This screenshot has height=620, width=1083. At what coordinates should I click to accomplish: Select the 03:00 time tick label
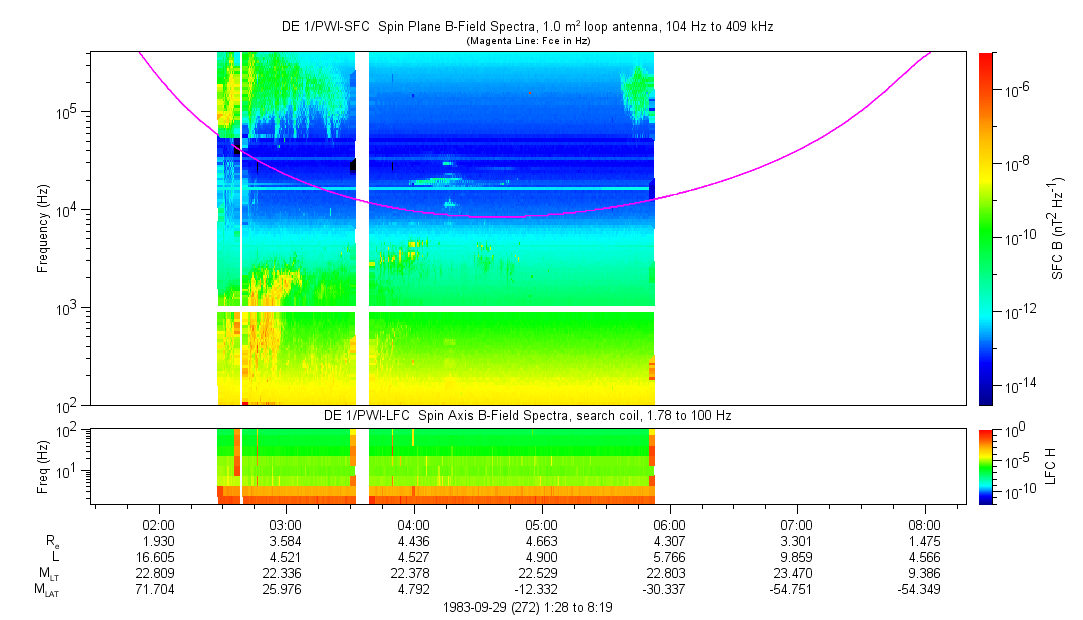coord(286,524)
